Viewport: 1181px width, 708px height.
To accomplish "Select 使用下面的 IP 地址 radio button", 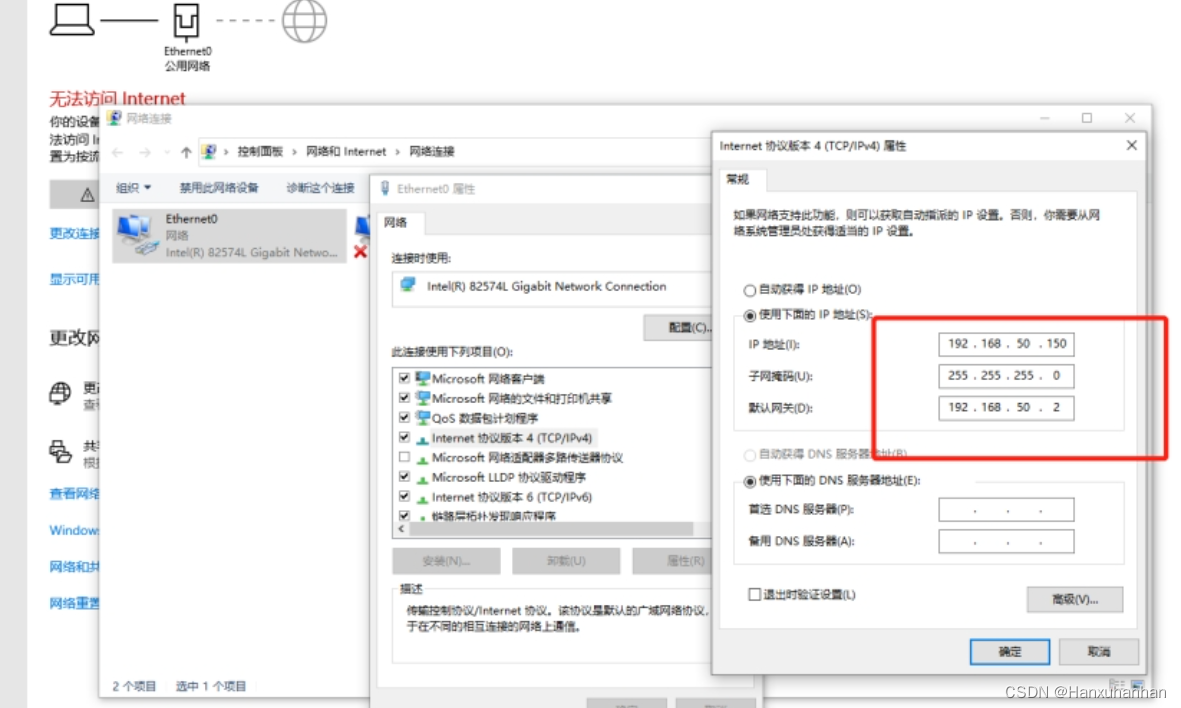I will tap(749, 316).
